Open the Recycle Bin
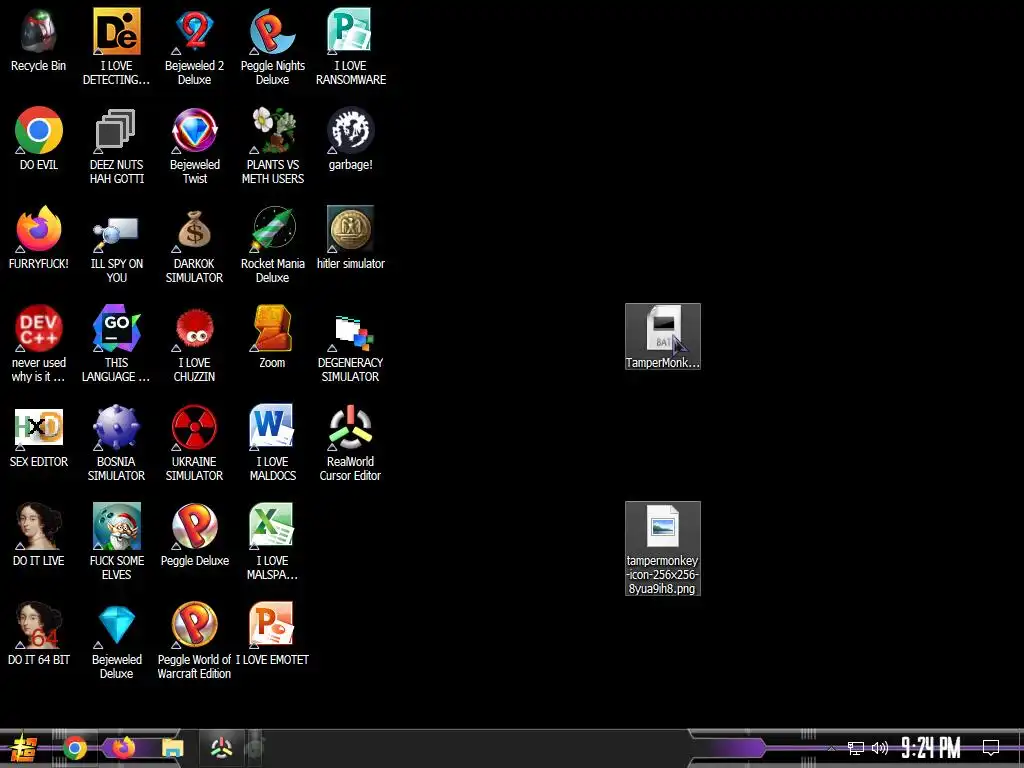Screen dimensions: 1024x768 [39, 40]
